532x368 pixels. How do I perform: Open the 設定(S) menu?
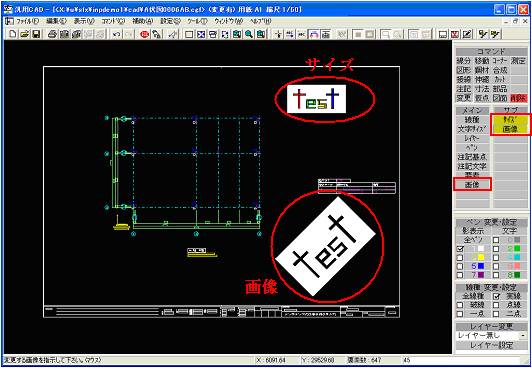tap(171, 21)
